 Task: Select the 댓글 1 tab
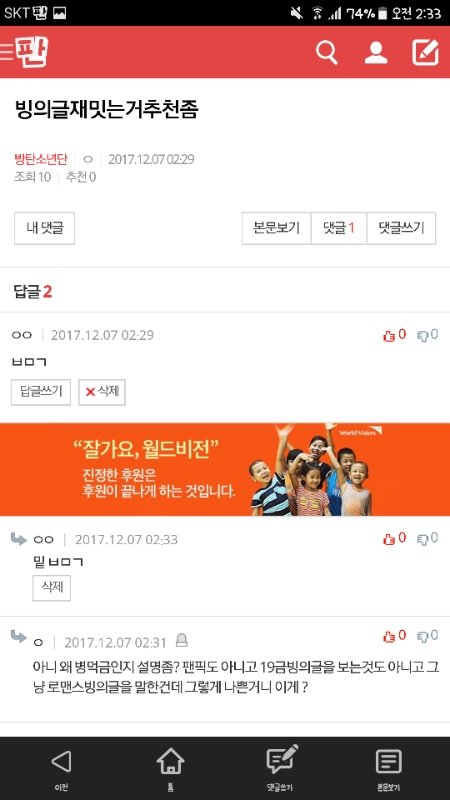339,228
